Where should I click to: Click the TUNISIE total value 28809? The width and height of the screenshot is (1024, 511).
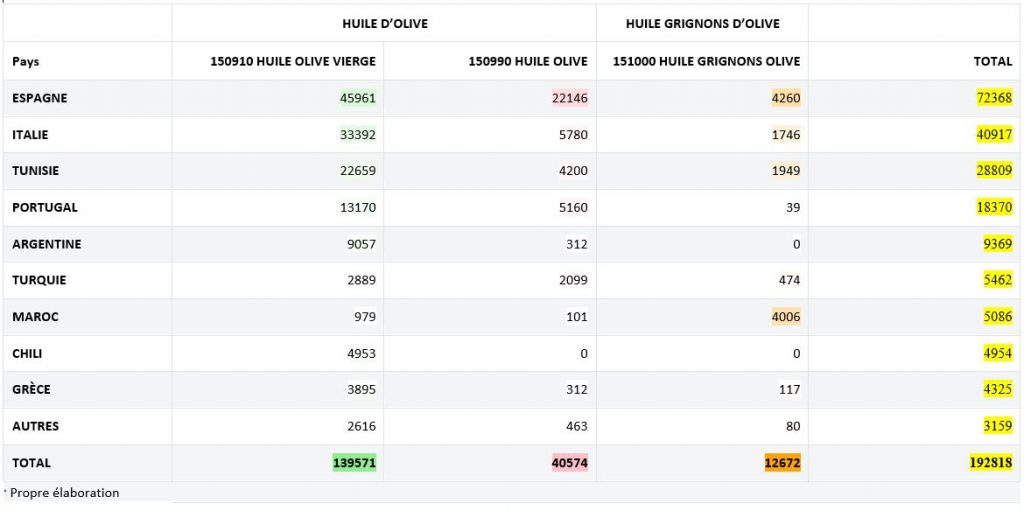[x=993, y=171]
